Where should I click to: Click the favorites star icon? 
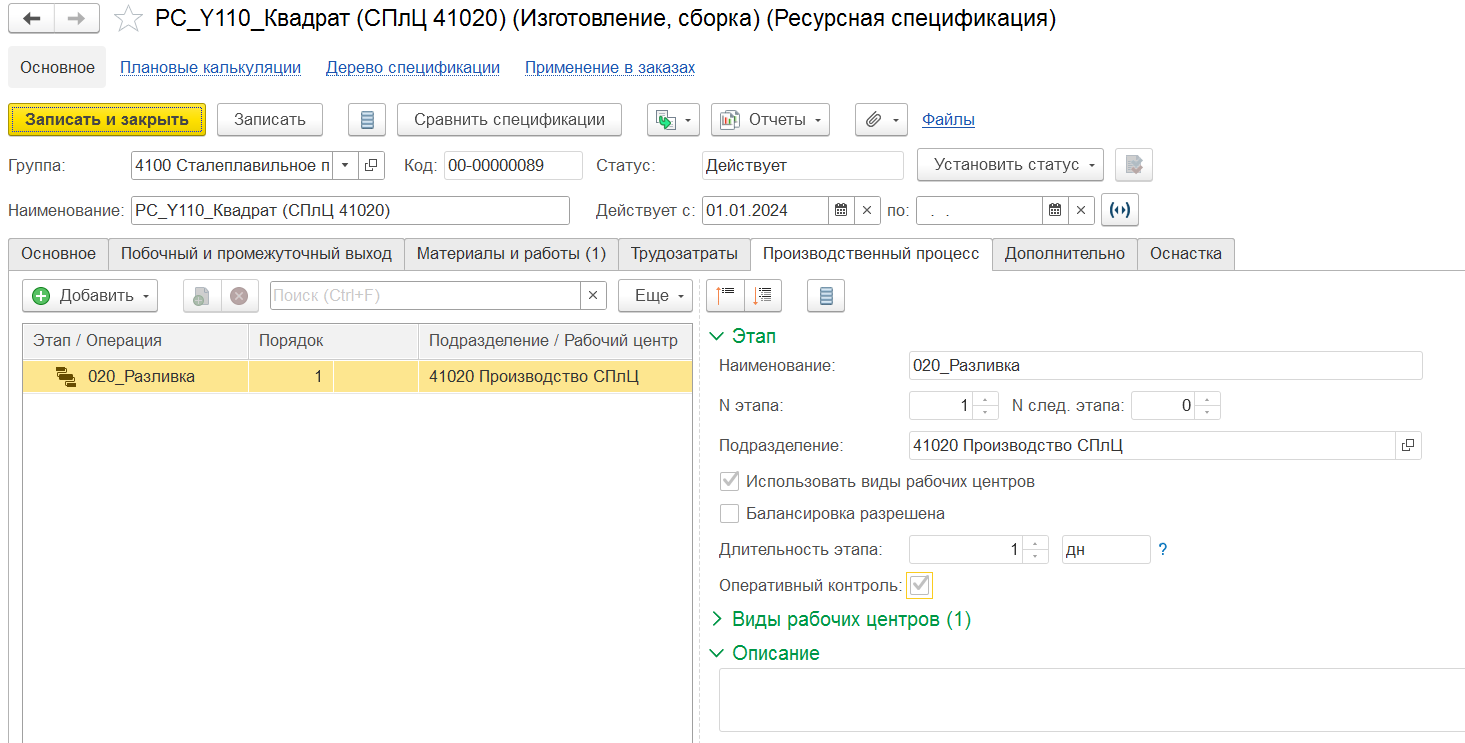pyautogui.click(x=128, y=19)
